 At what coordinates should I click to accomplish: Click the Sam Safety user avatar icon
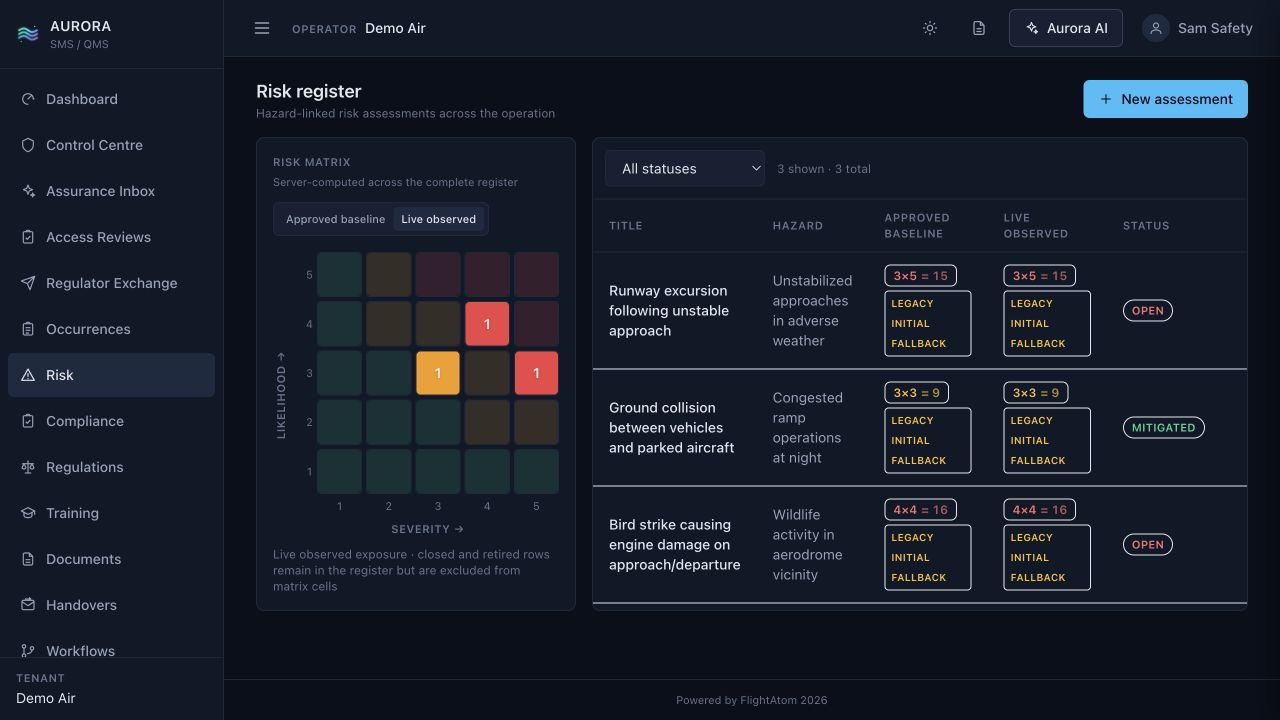click(x=1156, y=28)
